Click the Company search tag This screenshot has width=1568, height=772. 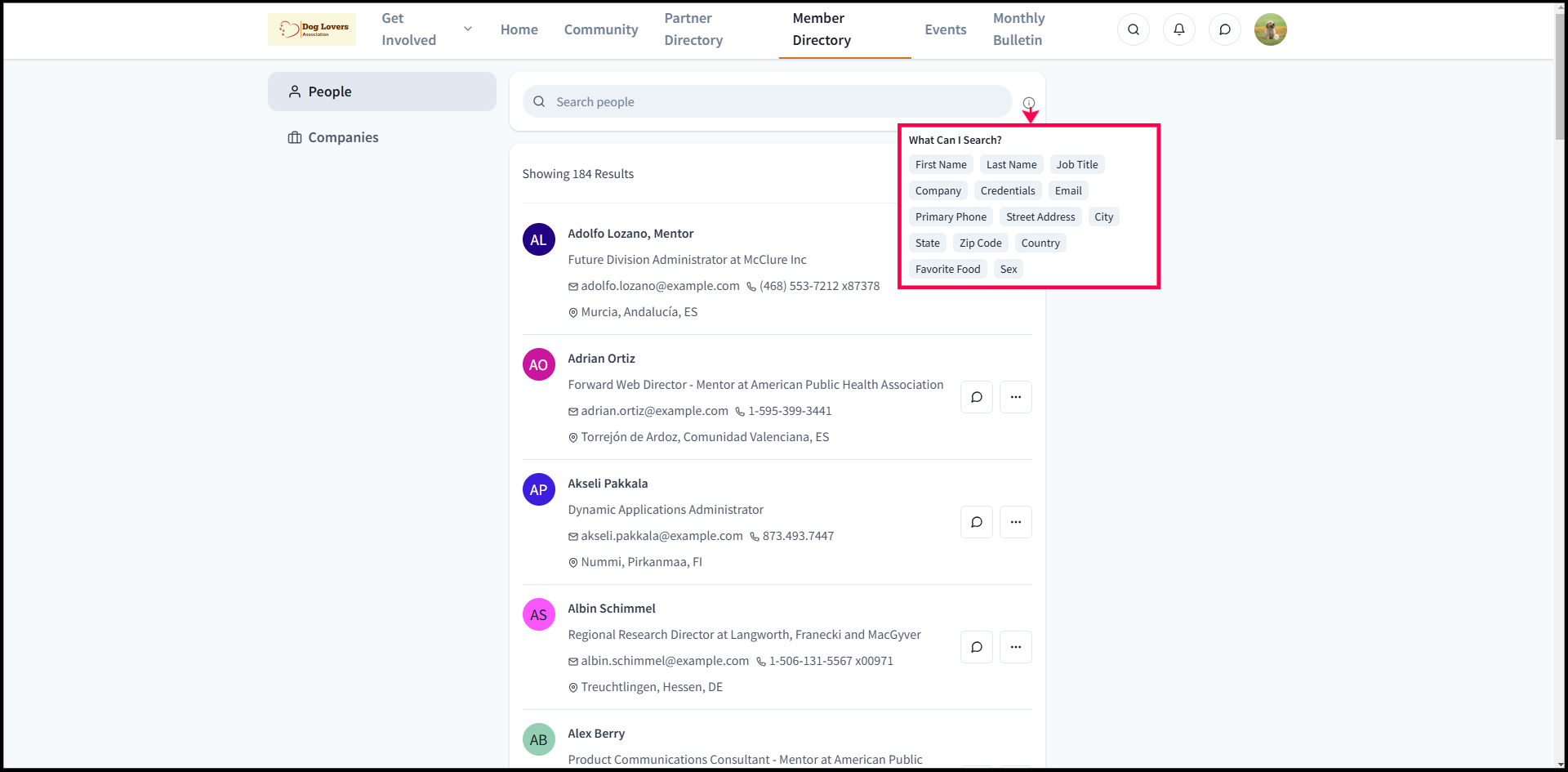(938, 190)
